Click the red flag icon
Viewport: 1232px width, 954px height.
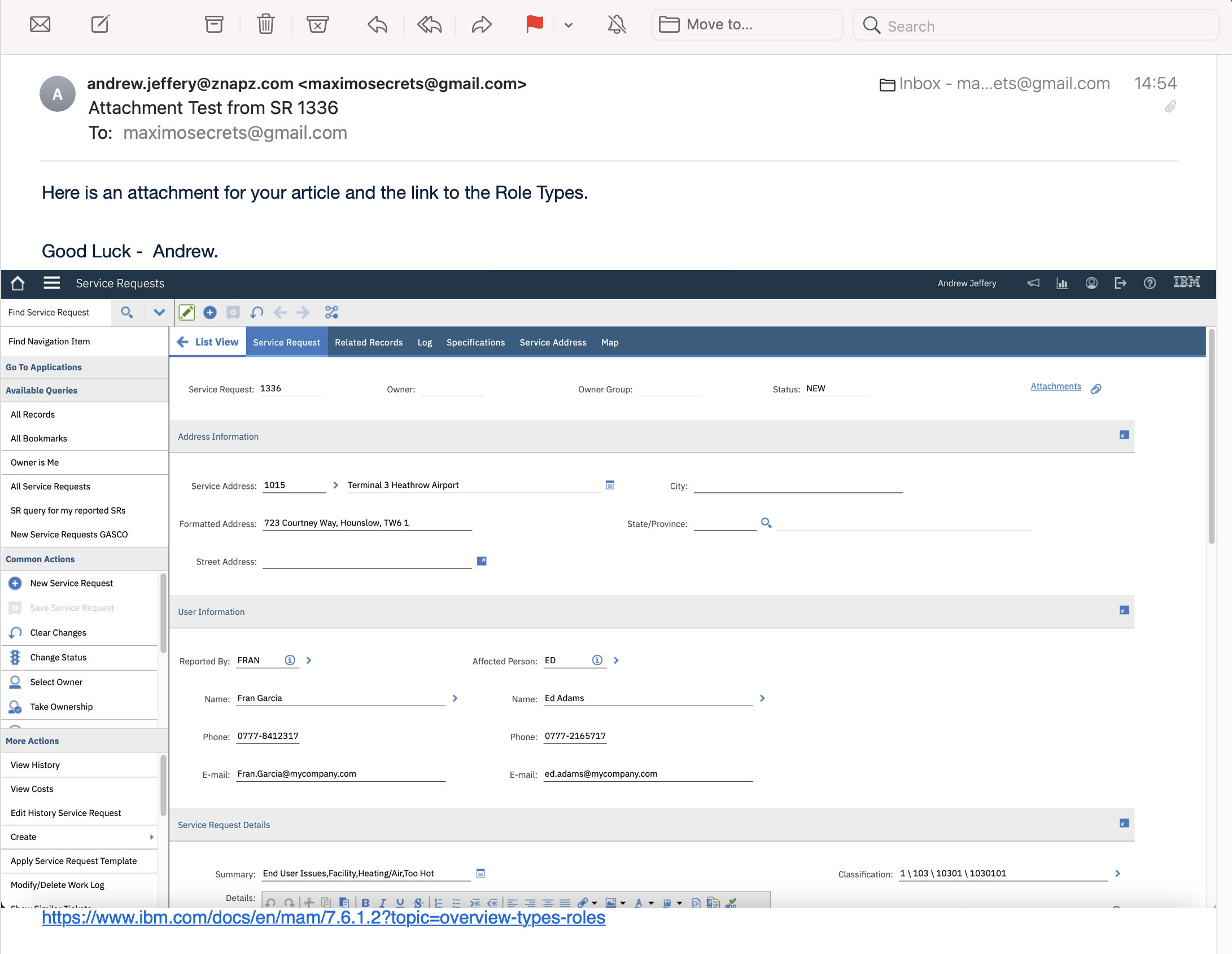pos(534,24)
